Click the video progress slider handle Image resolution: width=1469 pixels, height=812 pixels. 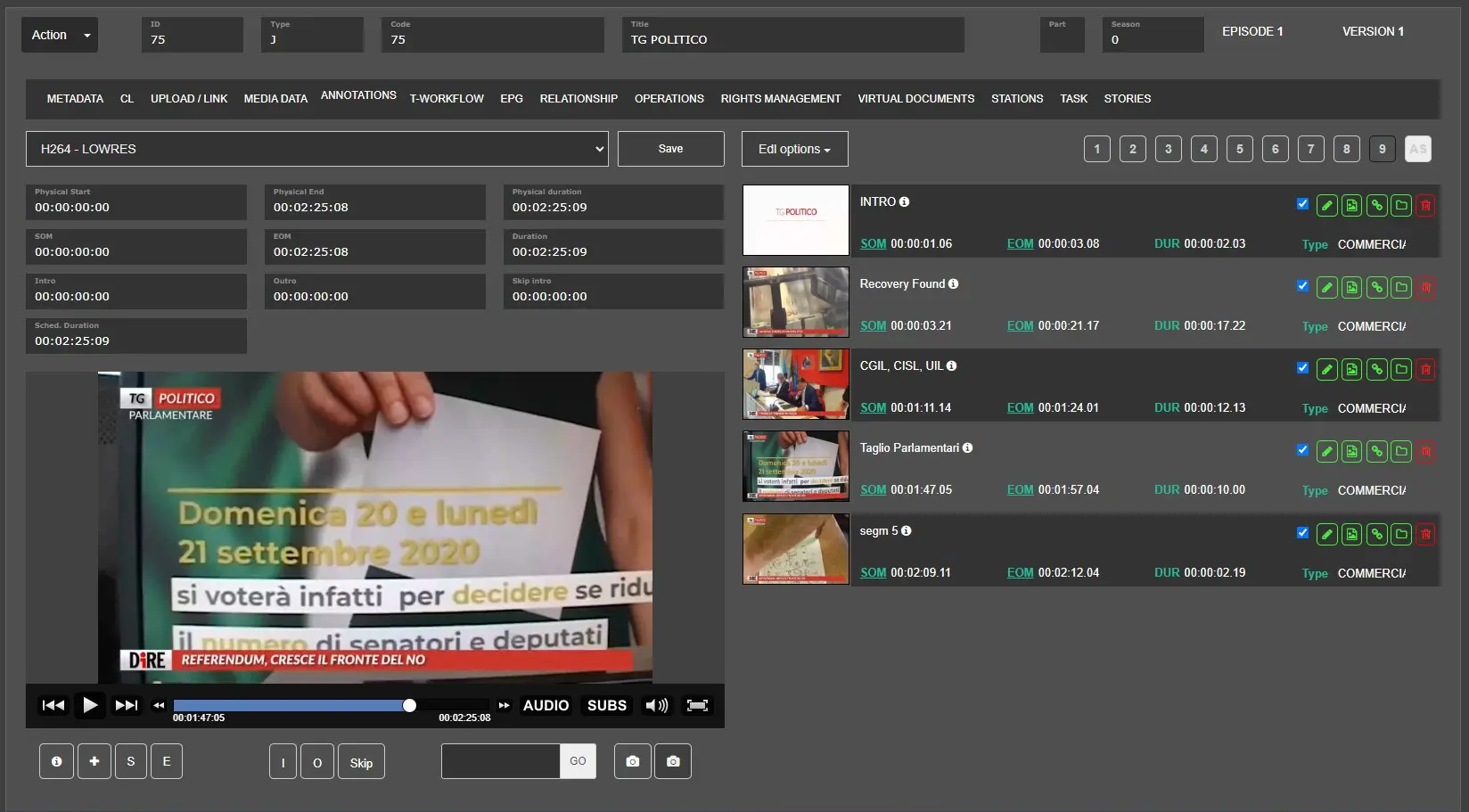409,706
